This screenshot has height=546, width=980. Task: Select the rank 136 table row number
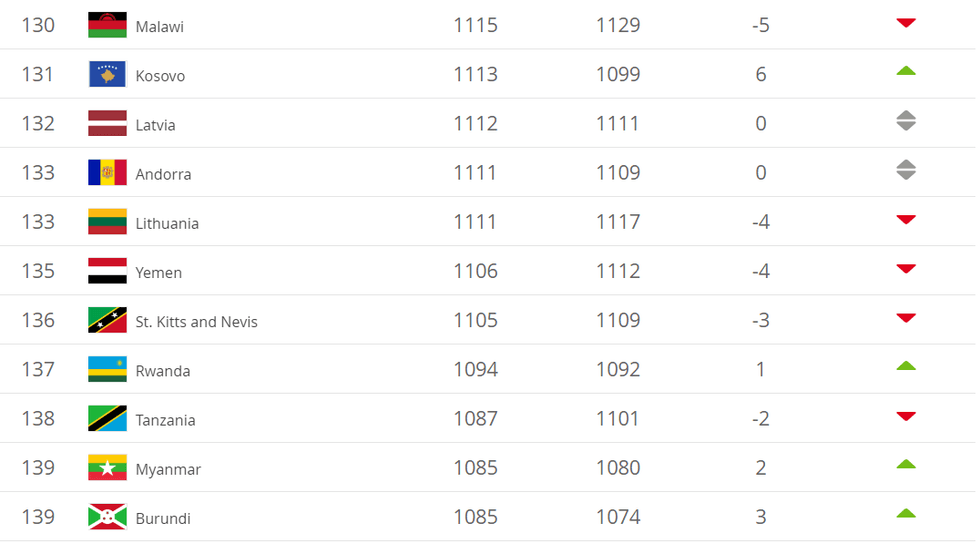38,320
